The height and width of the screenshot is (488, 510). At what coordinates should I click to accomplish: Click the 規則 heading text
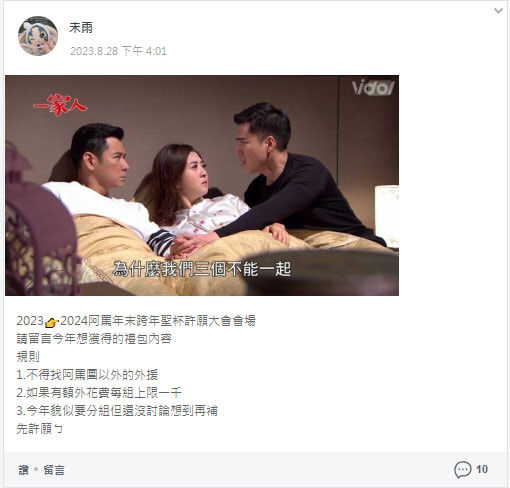28,357
